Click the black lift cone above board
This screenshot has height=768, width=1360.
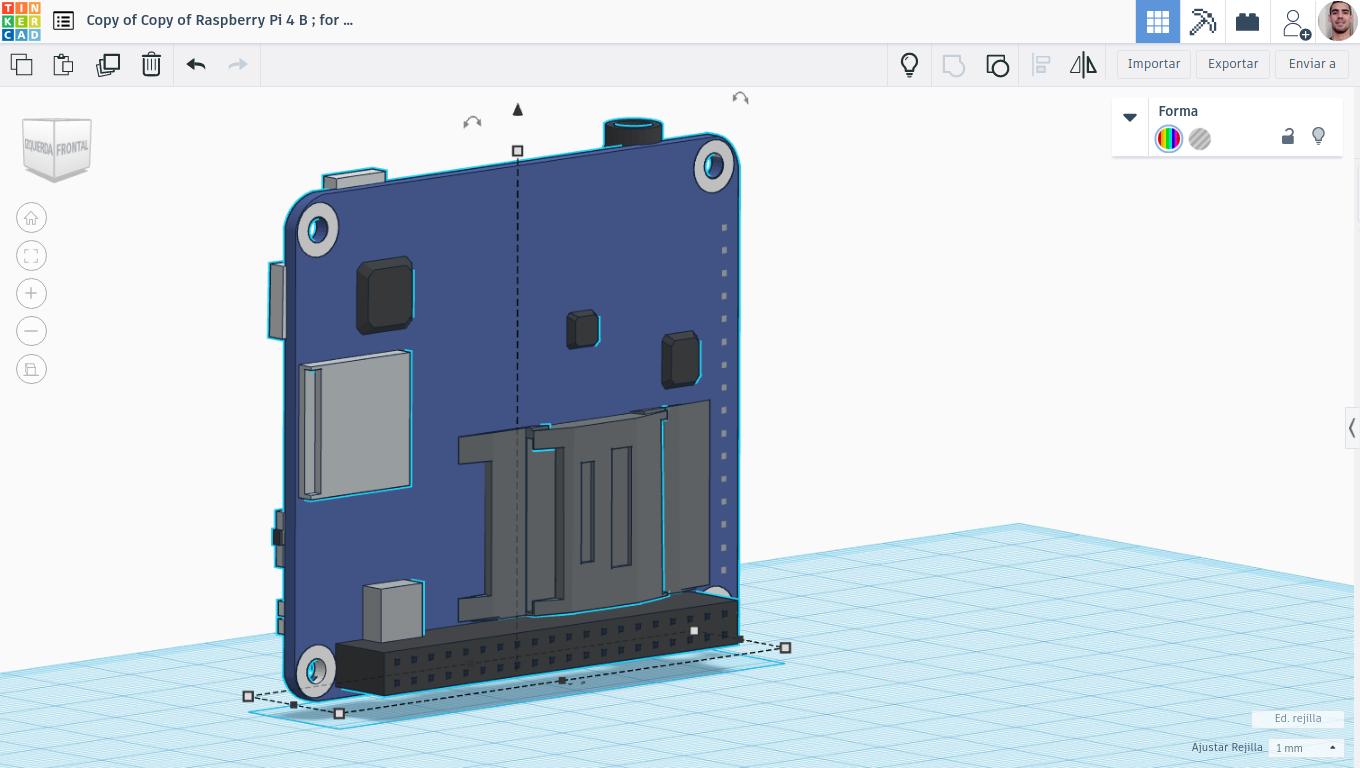(x=517, y=109)
